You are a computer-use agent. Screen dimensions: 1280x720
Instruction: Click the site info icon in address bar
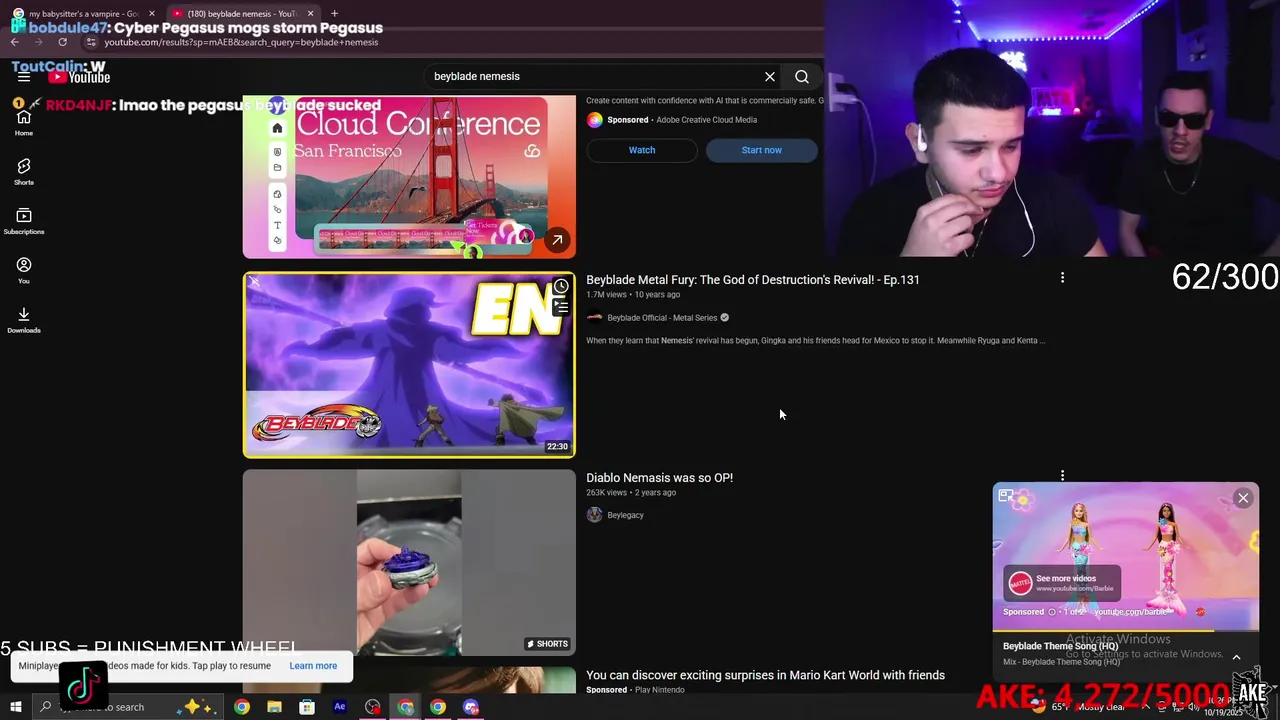click(91, 42)
